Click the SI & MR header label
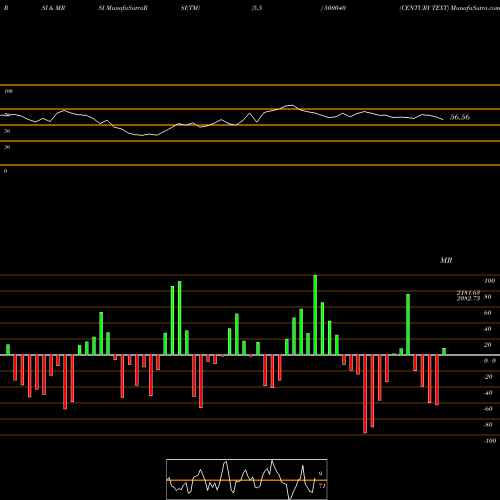Image resolution: width=500 pixels, height=500 pixels. pos(53,8)
